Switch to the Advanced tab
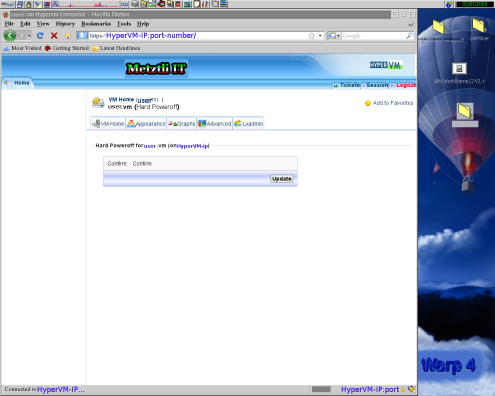The image size is (495, 396). point(214,123)
